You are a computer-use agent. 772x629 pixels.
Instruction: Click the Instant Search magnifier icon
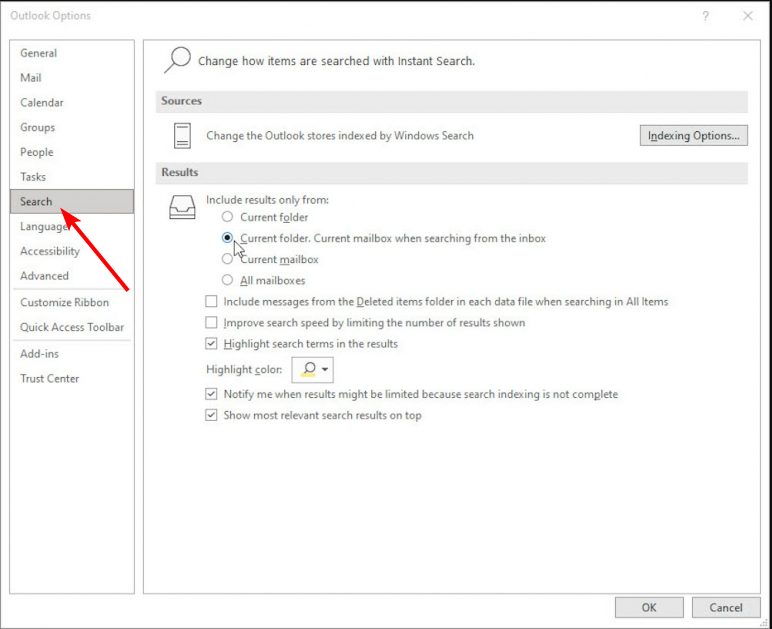(177, 60)
